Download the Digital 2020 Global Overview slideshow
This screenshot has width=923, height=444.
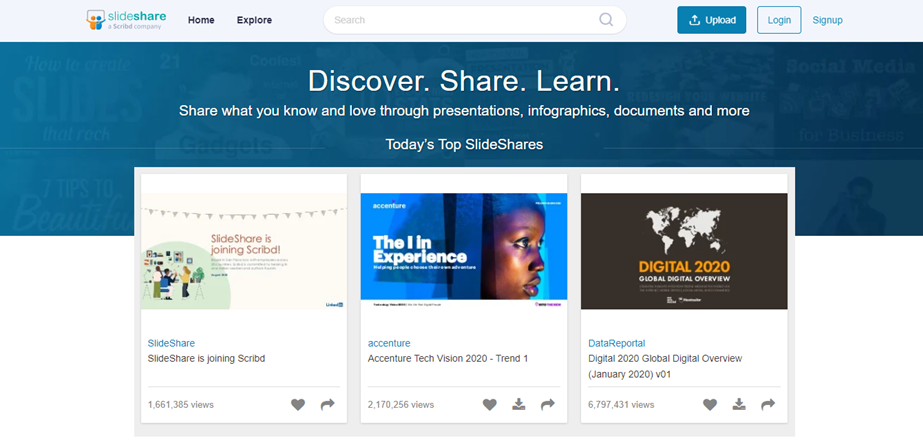(738, 405)
